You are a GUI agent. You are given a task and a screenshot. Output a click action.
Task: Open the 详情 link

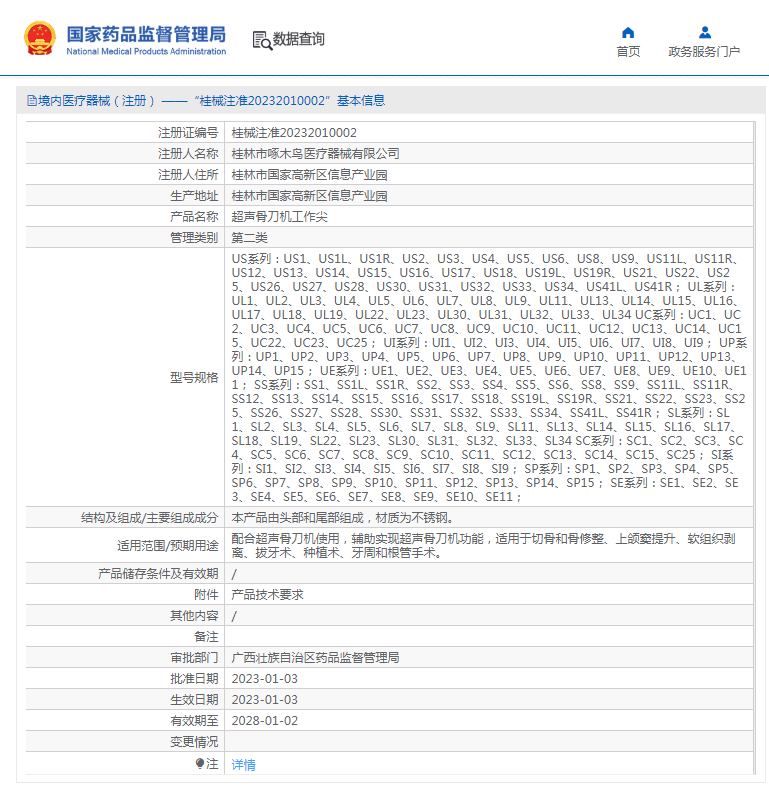243,764
